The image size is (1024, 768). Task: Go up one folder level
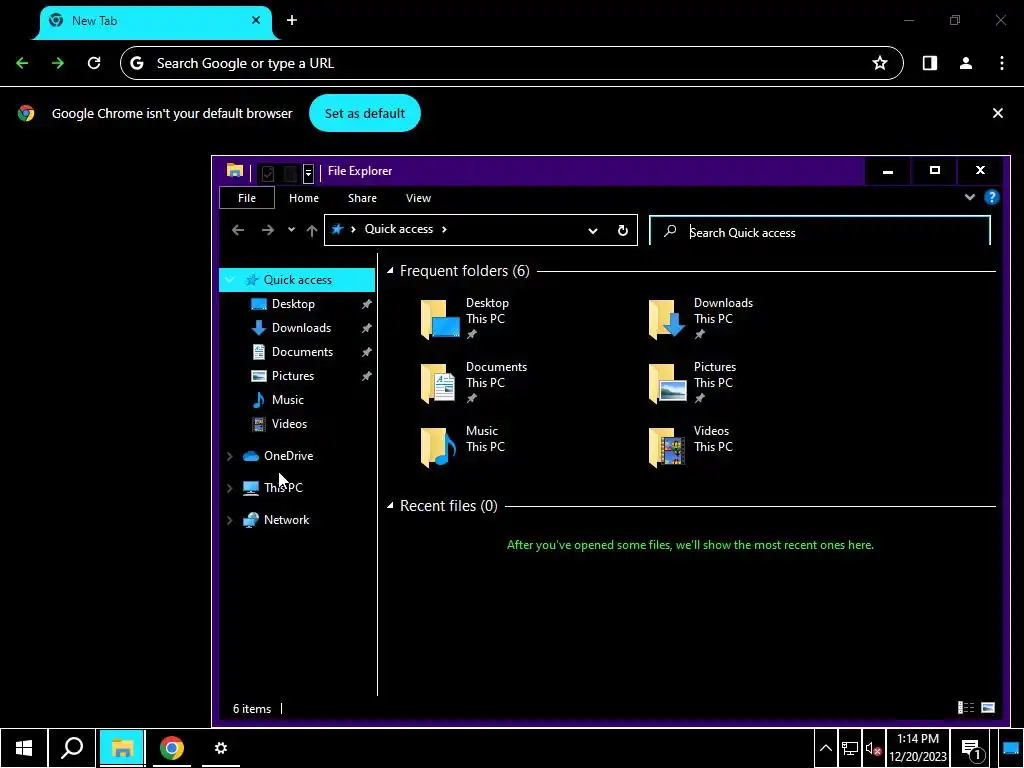click(312, 230)
